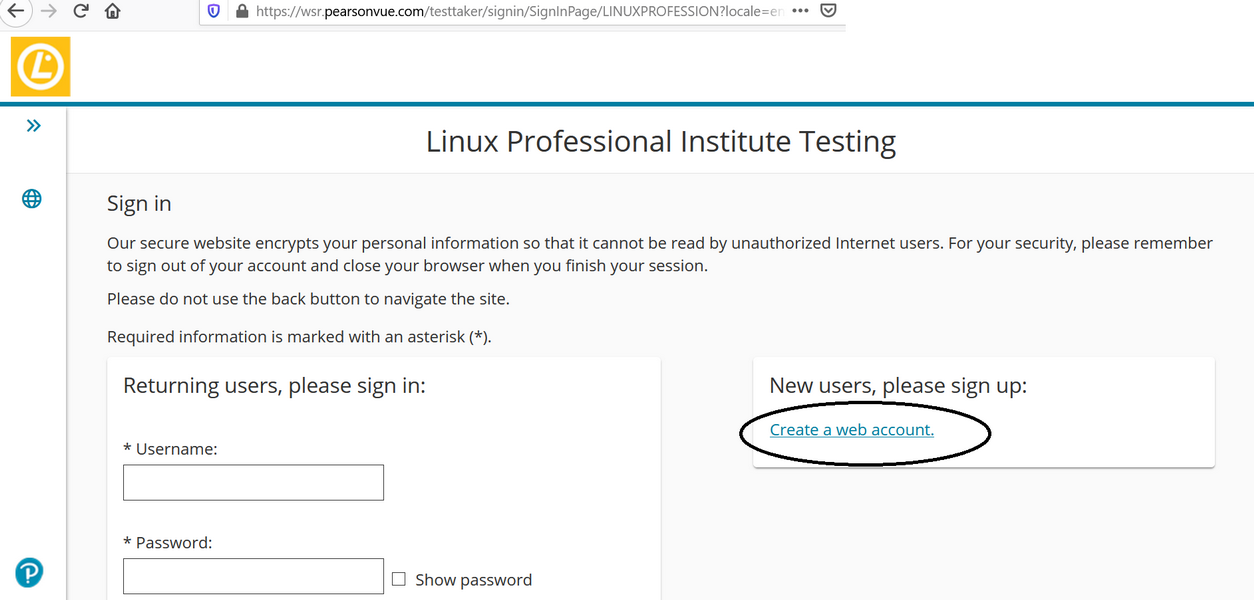This screenshot has height=600, width=1254.
Task: Enable the Show password checkbox
Action: [x=399, y=579]
